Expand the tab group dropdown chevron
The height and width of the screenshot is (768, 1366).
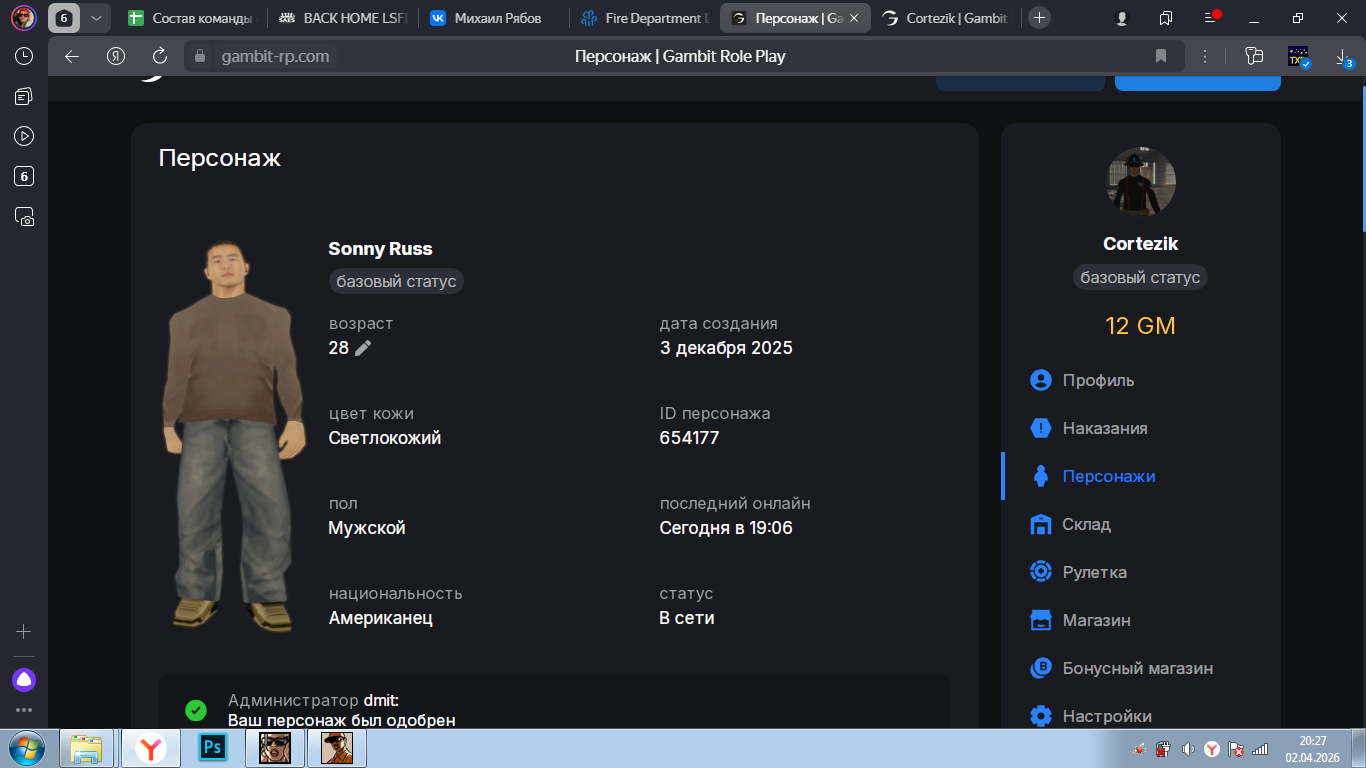tap(95, 18)
